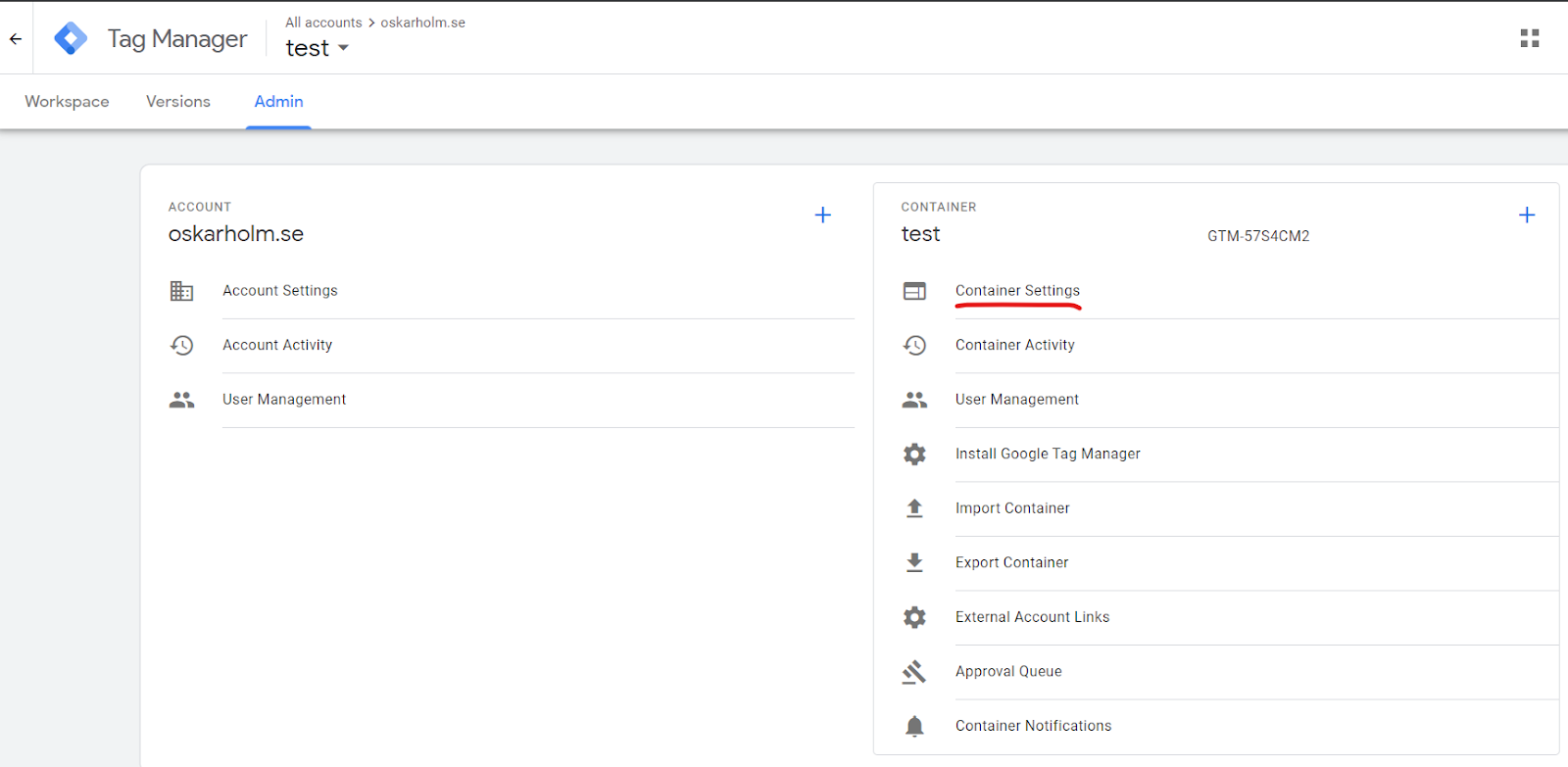Click the Account Settings building icon

181,291
